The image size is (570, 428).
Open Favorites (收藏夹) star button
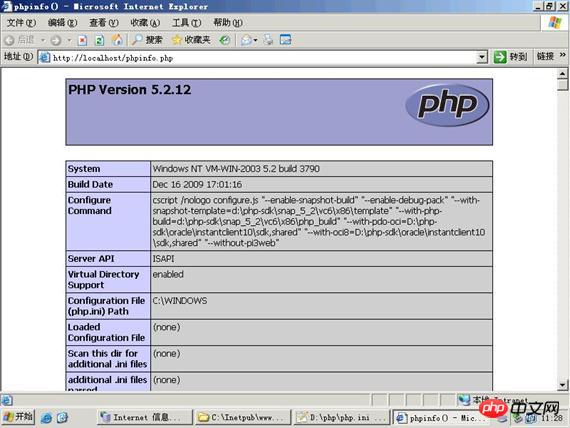pyautogui.click(x=191, y=40)
